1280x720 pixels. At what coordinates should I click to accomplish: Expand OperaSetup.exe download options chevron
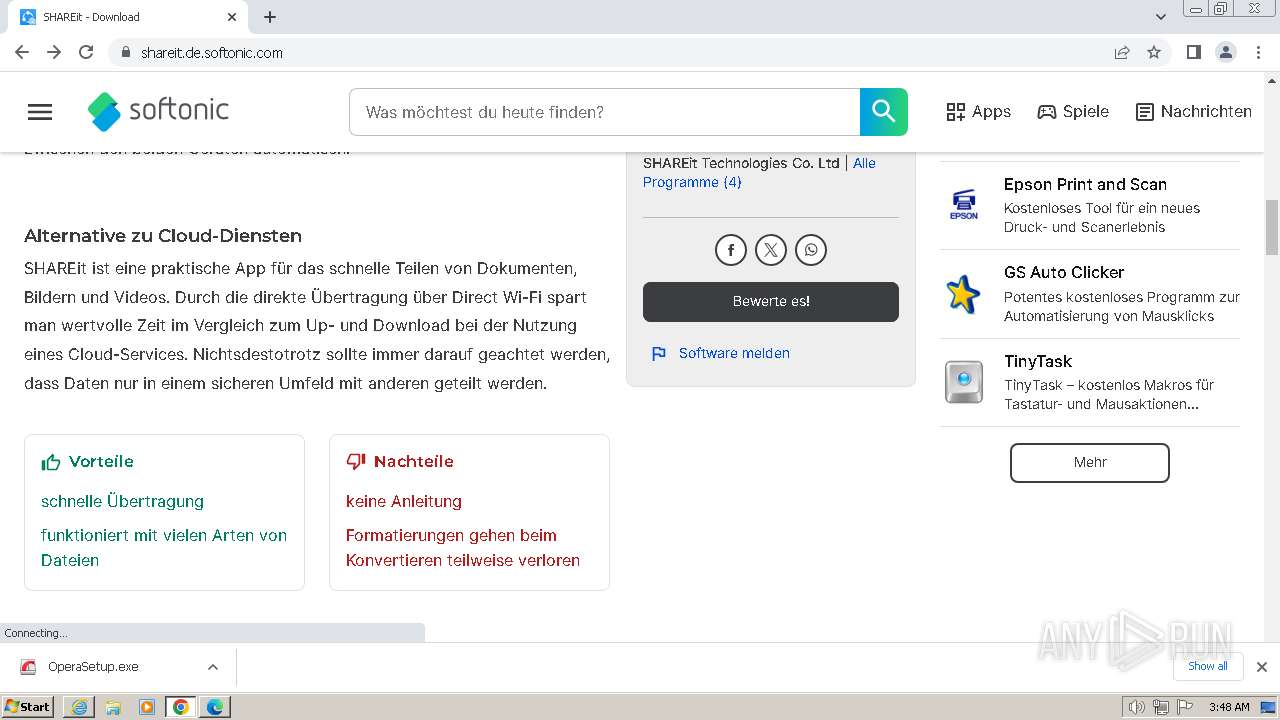(212, 667)
